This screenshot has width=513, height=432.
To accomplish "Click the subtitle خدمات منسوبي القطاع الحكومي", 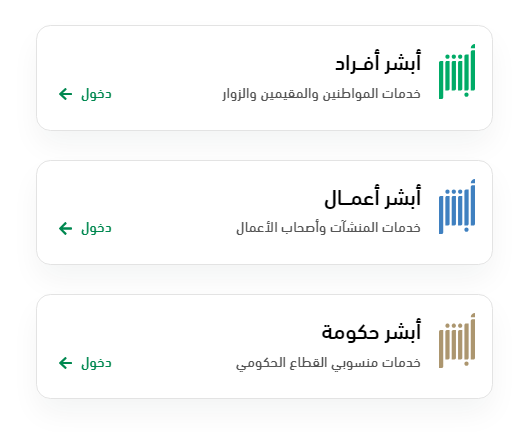I will (328, 363).
